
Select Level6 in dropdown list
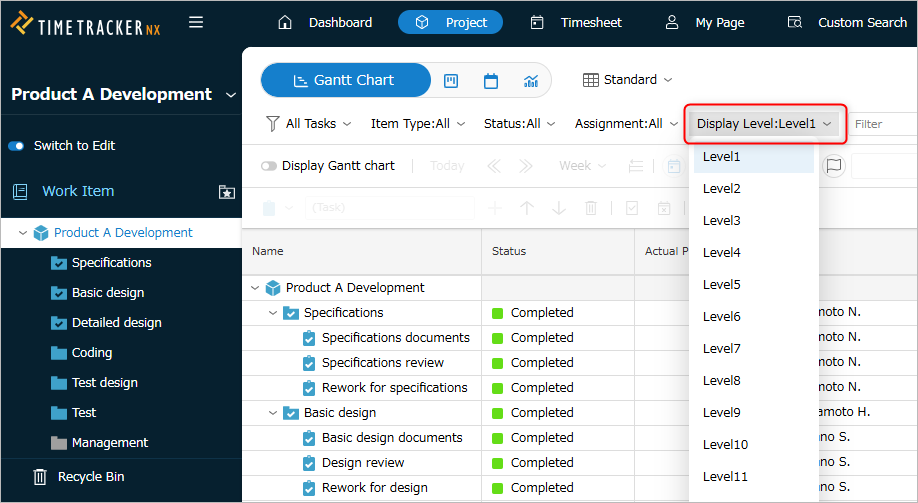point(754,317)
